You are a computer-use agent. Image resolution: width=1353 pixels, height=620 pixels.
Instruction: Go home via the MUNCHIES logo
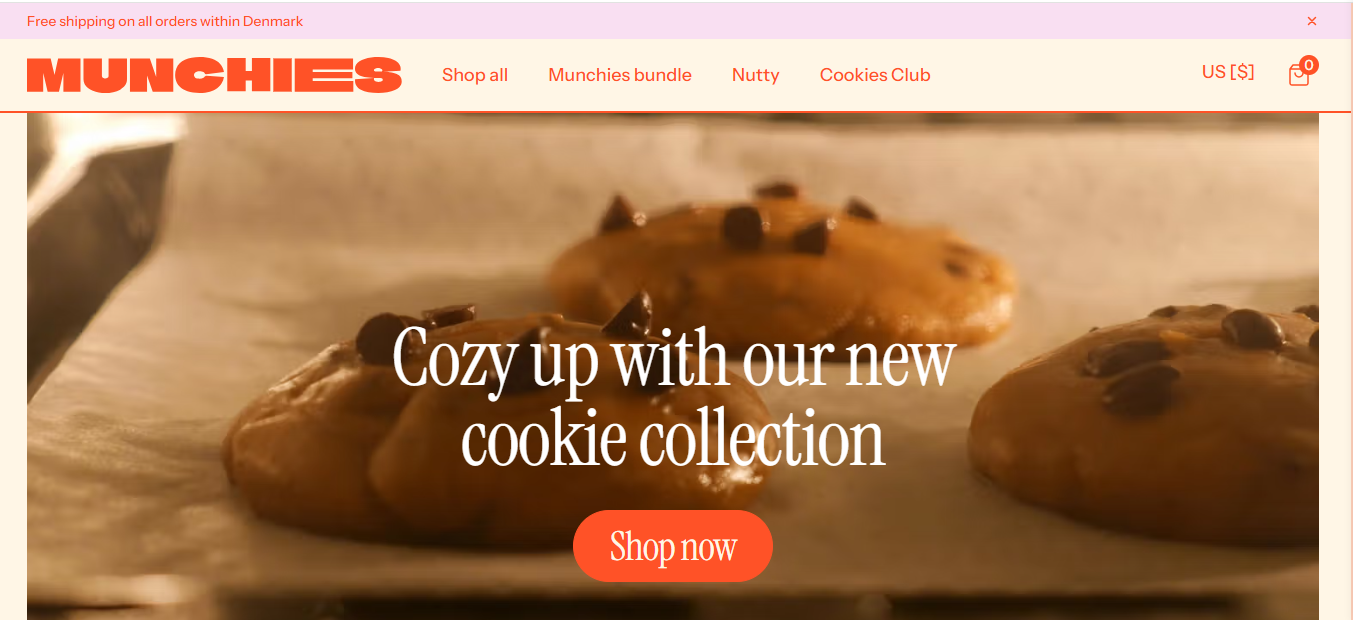pyautogui.click(x=214, y=75)
